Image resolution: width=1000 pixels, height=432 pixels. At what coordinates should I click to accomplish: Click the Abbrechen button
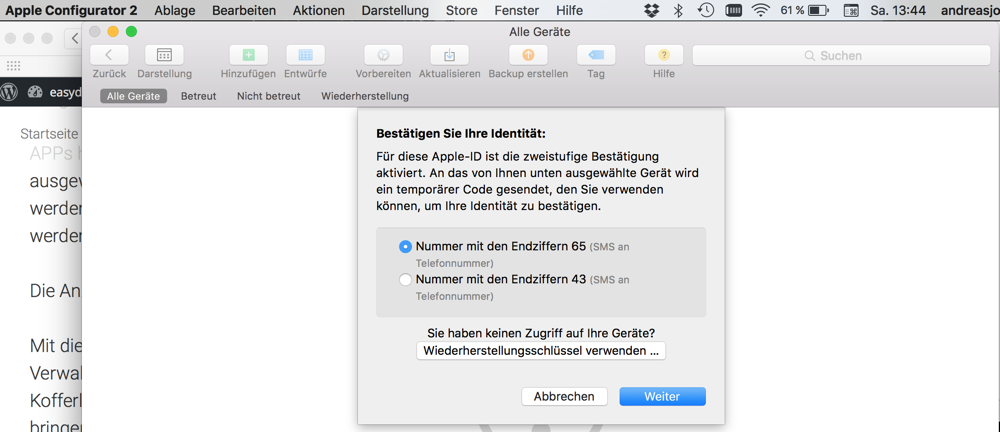(x=564, y=396)
